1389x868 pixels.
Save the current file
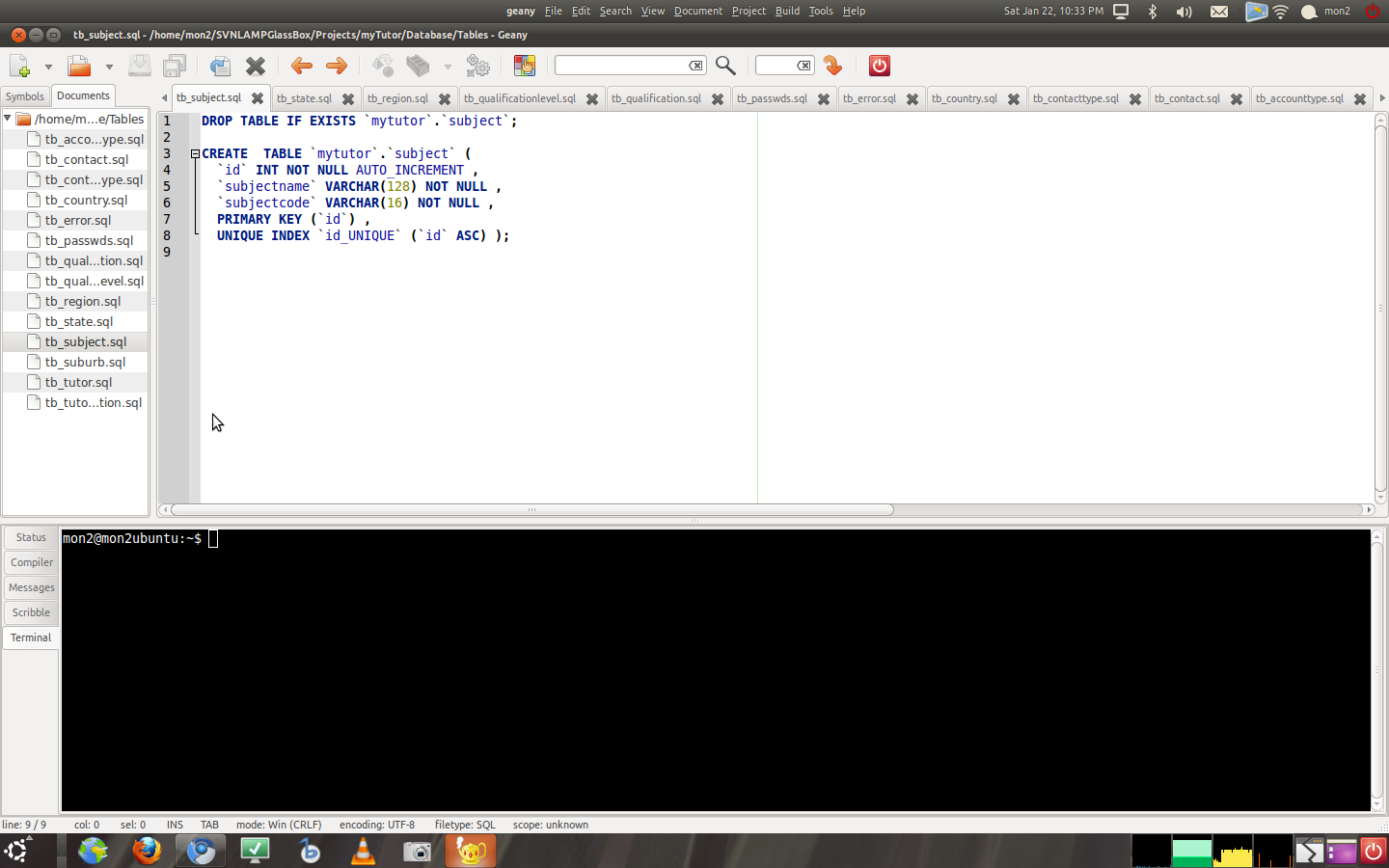(x=139, y=66)
